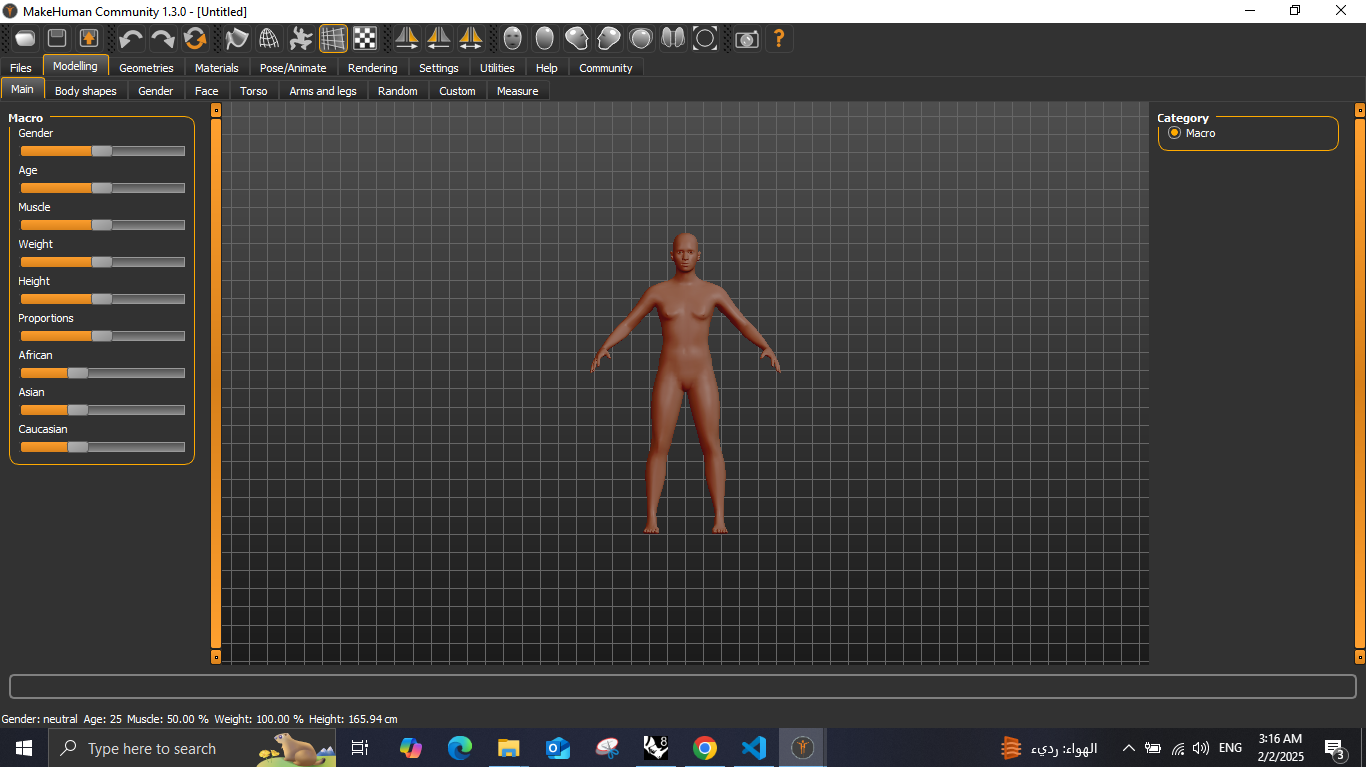This screenshot has height=767, width=1366.
Task: Switch to the Torso sub-tab
Action: point(254,91)
